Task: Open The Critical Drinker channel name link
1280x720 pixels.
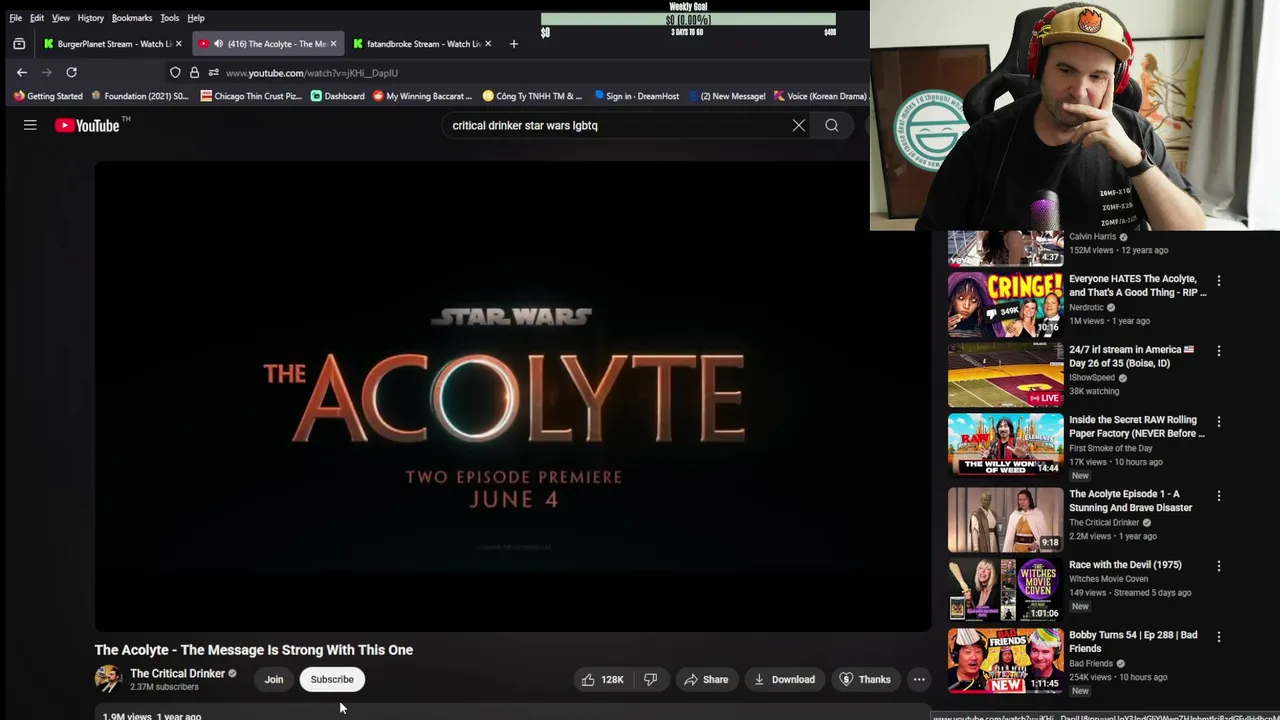Action: (178, 673)
